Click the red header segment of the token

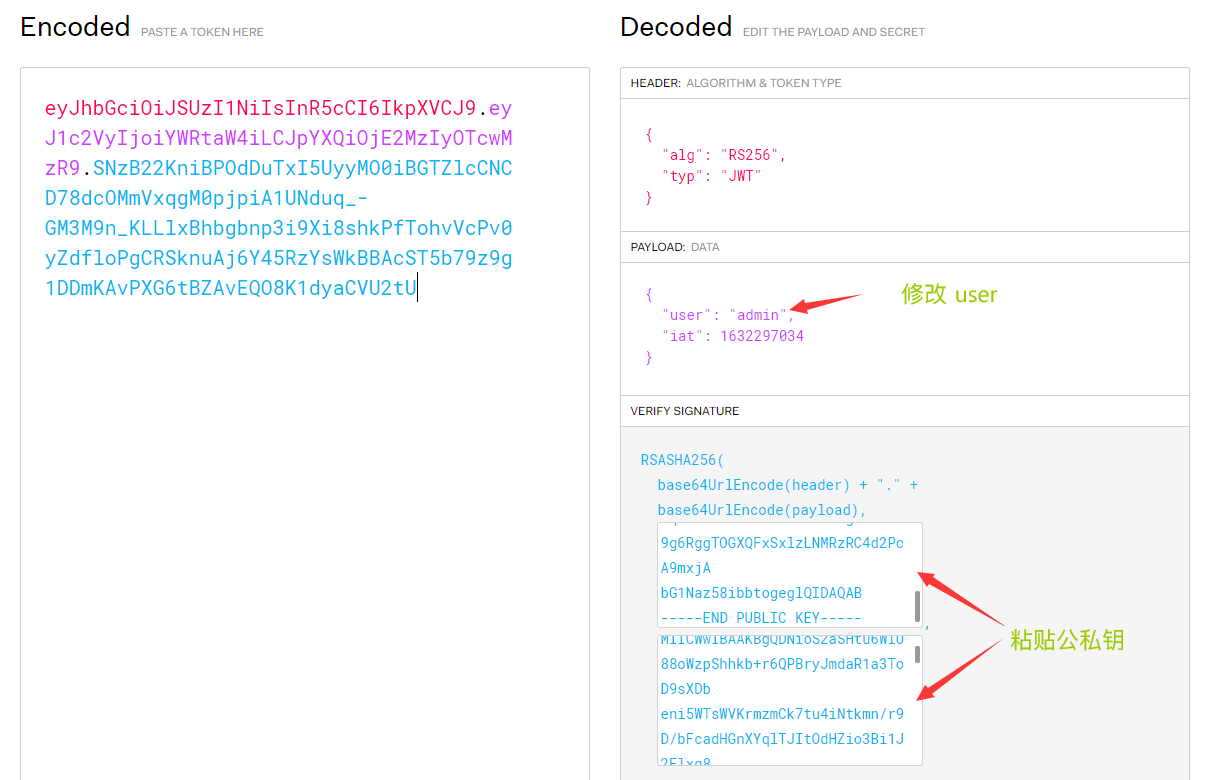[x=261, y=108]
